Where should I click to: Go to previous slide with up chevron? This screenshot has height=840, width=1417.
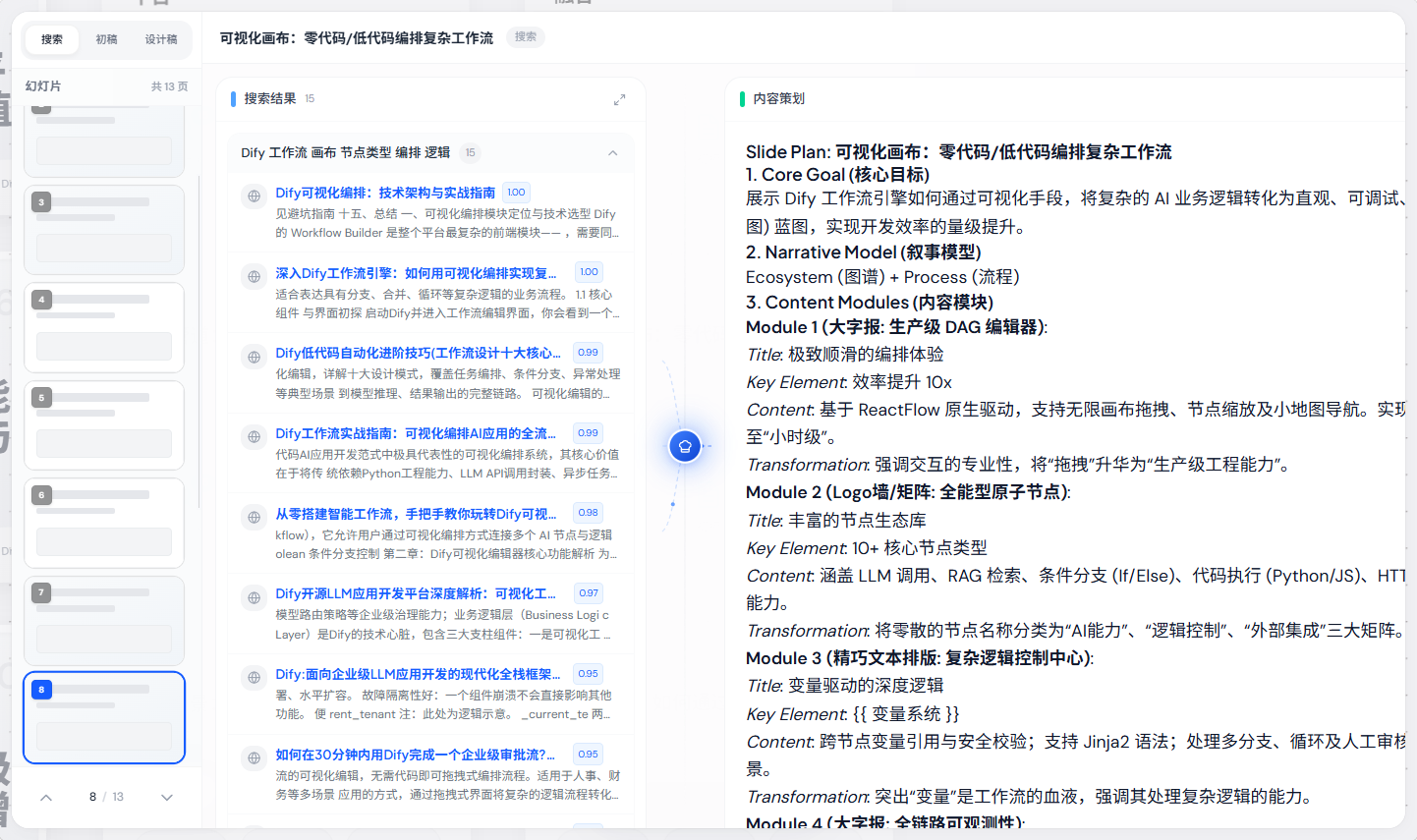(x=46, y=797)
